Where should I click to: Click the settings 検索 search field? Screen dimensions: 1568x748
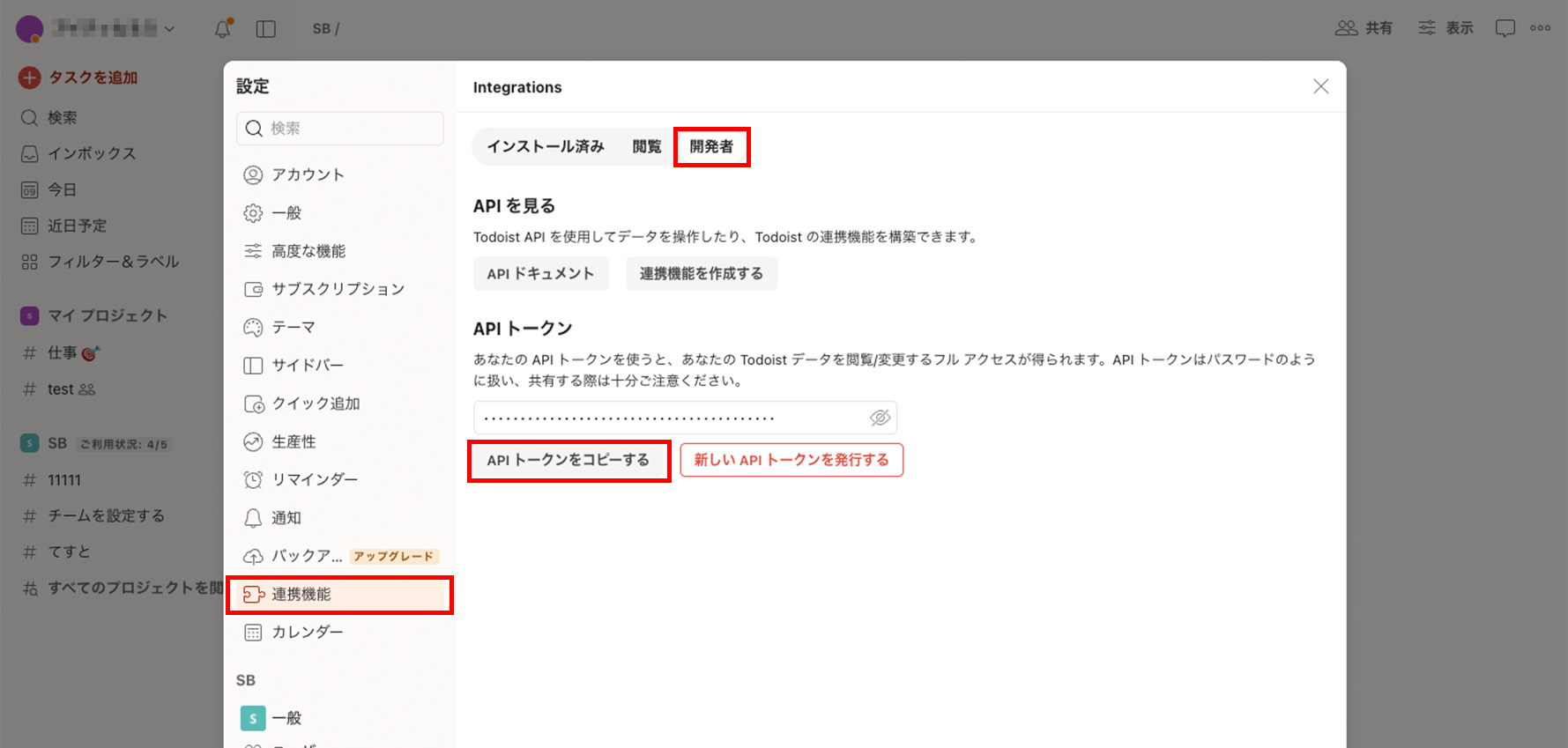coord(339,129)
